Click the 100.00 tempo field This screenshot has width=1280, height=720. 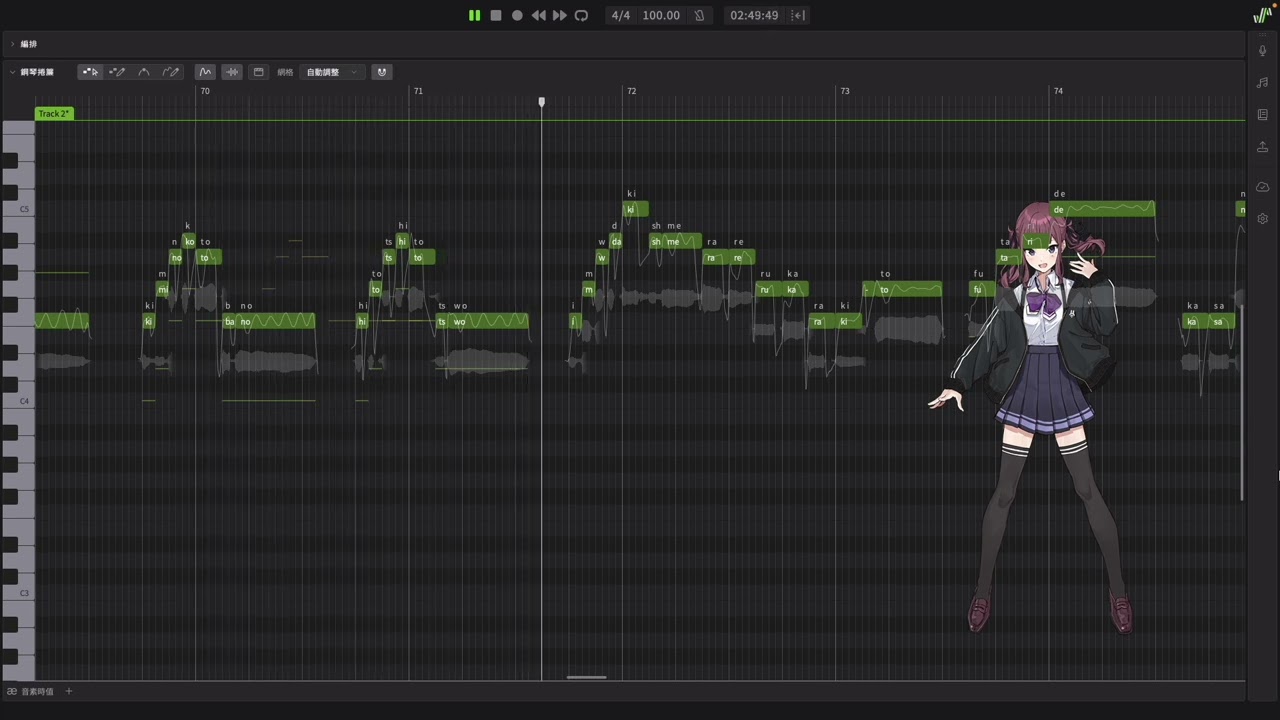click(x=661, y=15)
